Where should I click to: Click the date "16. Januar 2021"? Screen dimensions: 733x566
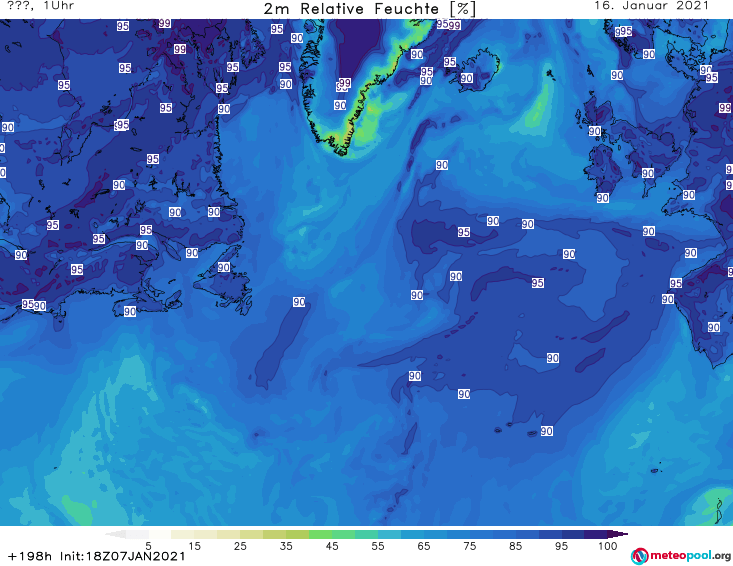(x=651, y=6)
